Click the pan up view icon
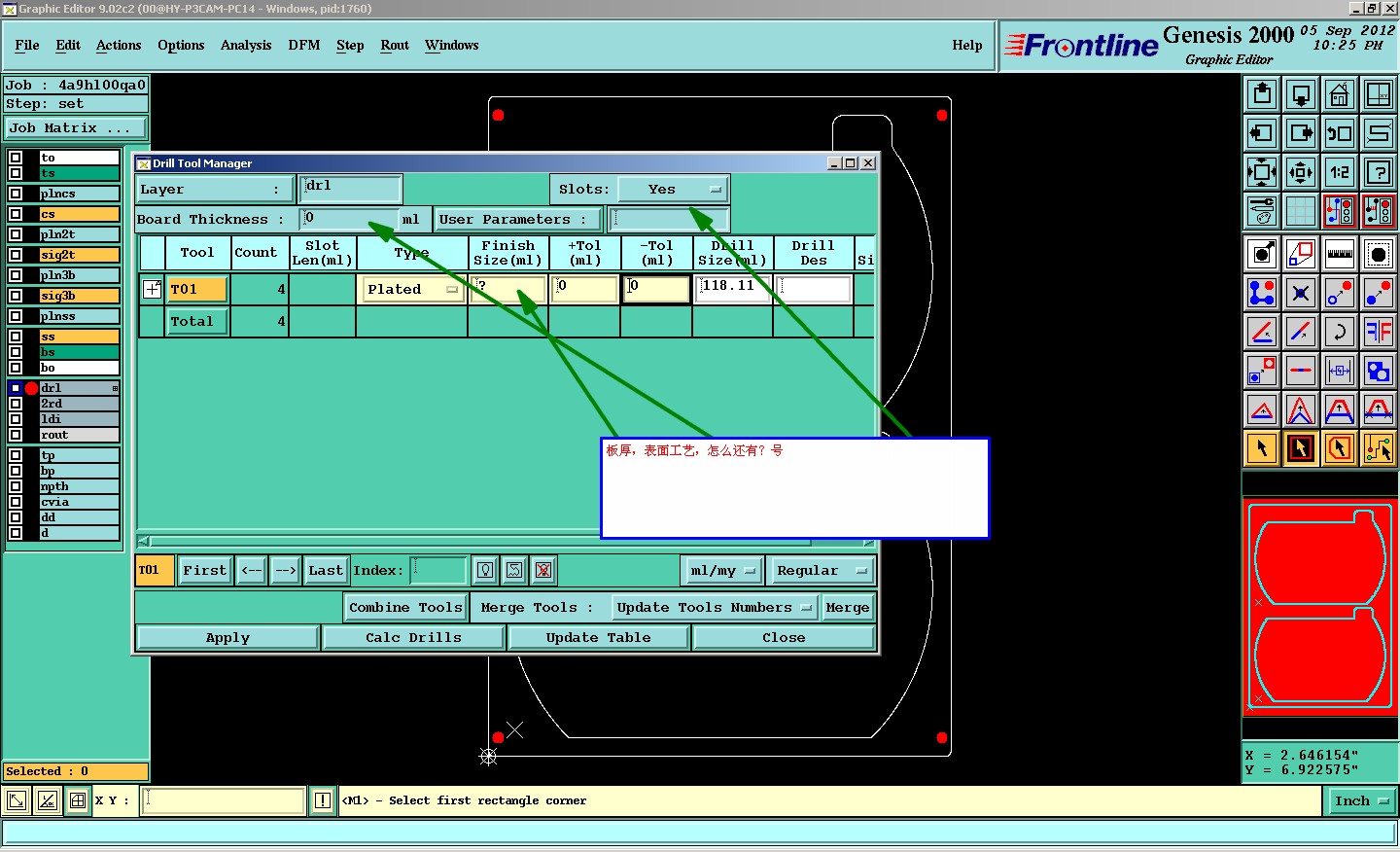Screen dimensions: 1400x852 (x=1262, y=94)
